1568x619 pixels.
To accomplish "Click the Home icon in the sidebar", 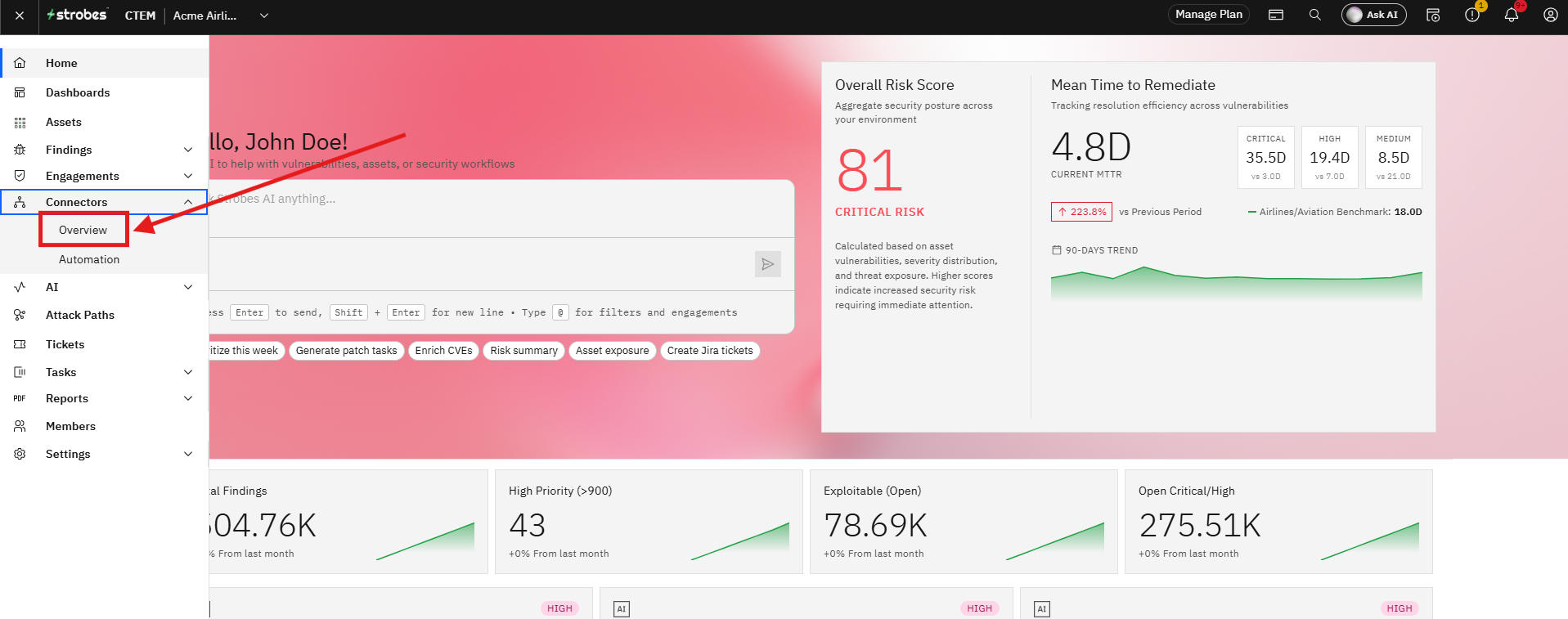I will pos(20,63).
